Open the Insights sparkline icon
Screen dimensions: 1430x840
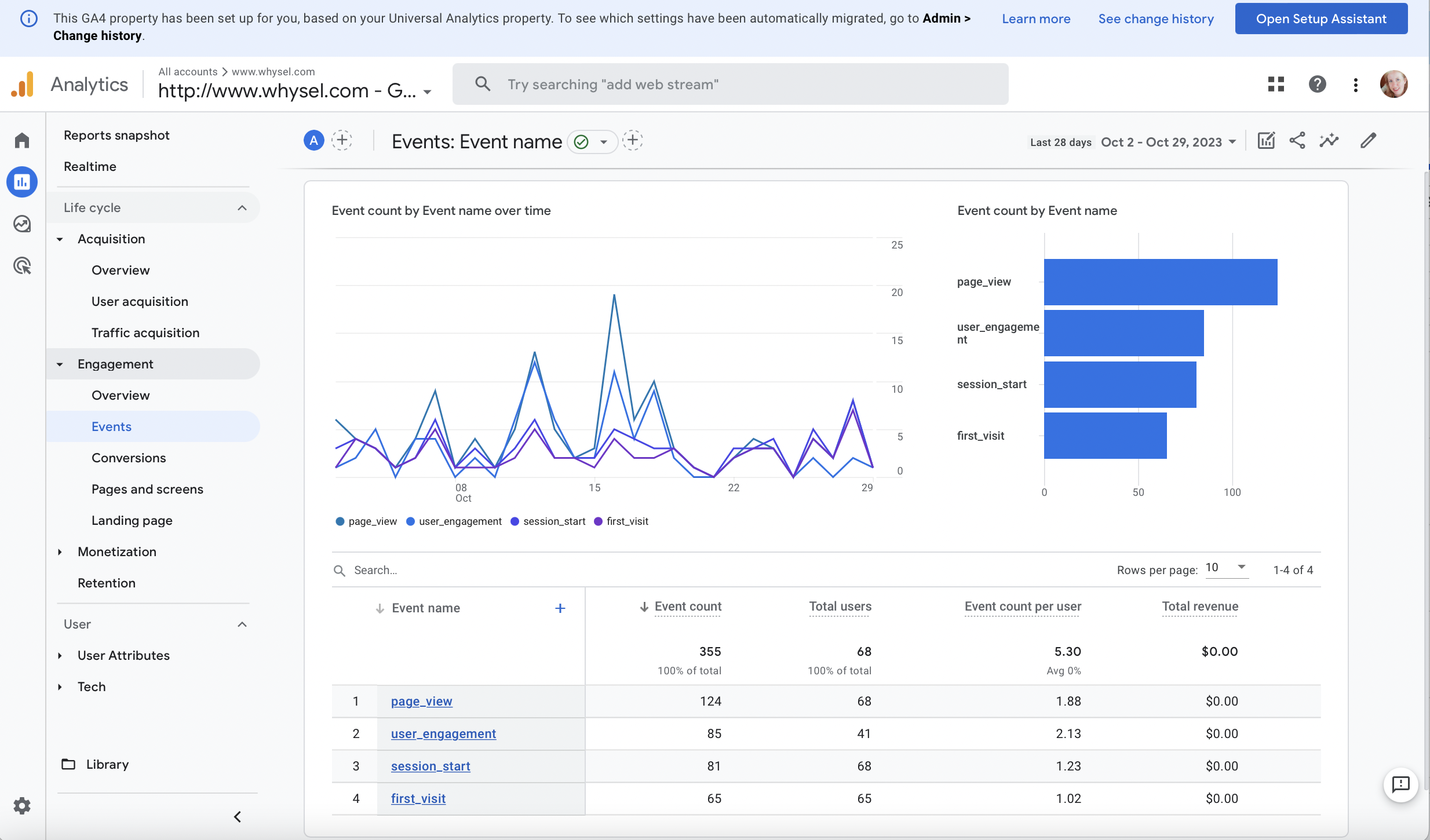1329,141
